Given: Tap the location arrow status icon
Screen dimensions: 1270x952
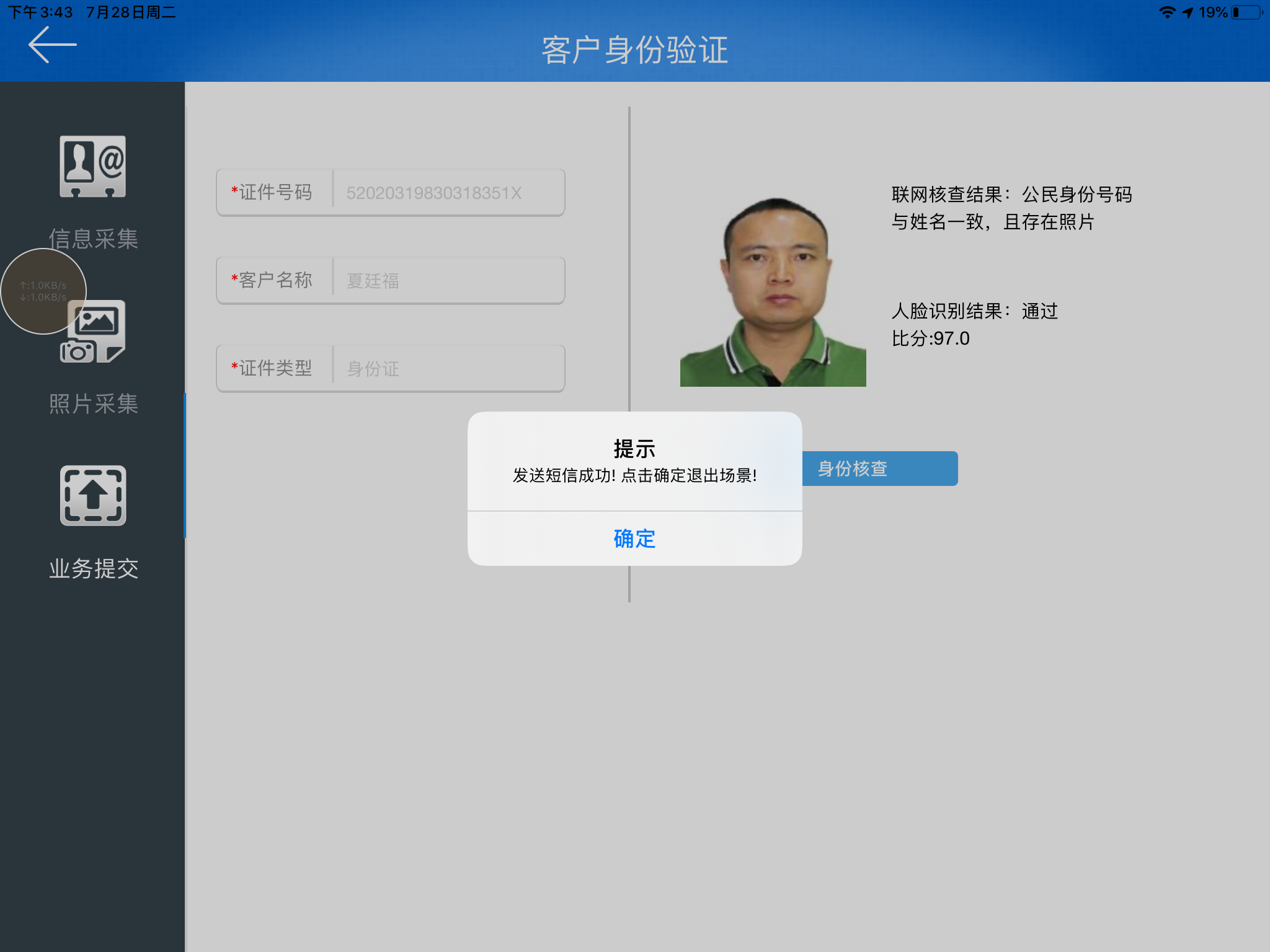Looking at the screenshot, I should (x=1188, y=12).
